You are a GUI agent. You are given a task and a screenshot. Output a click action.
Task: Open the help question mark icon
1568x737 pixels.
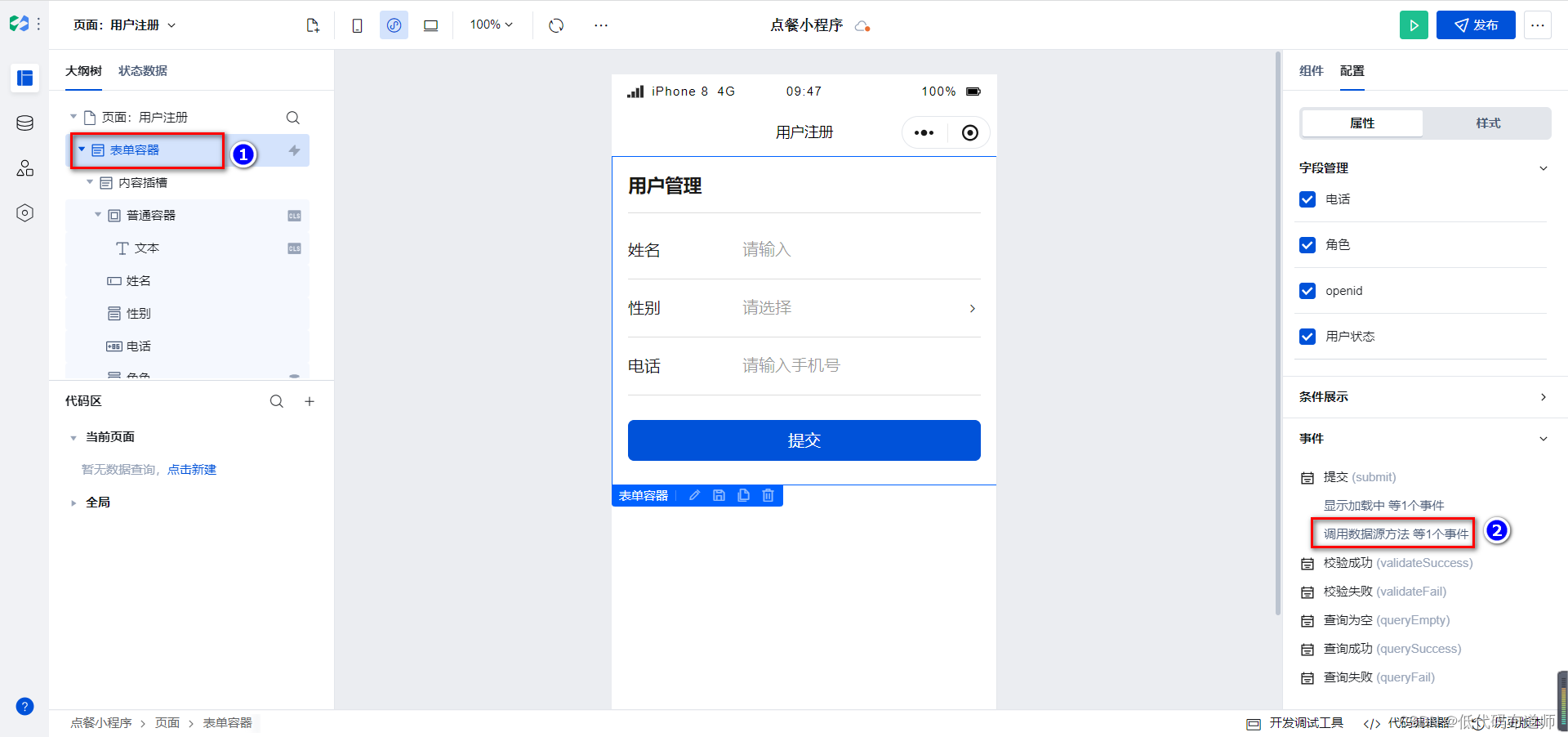pos(25,707)
